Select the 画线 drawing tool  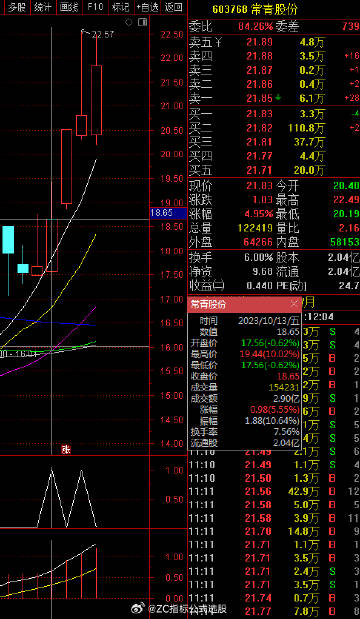(x=68, y=7)
